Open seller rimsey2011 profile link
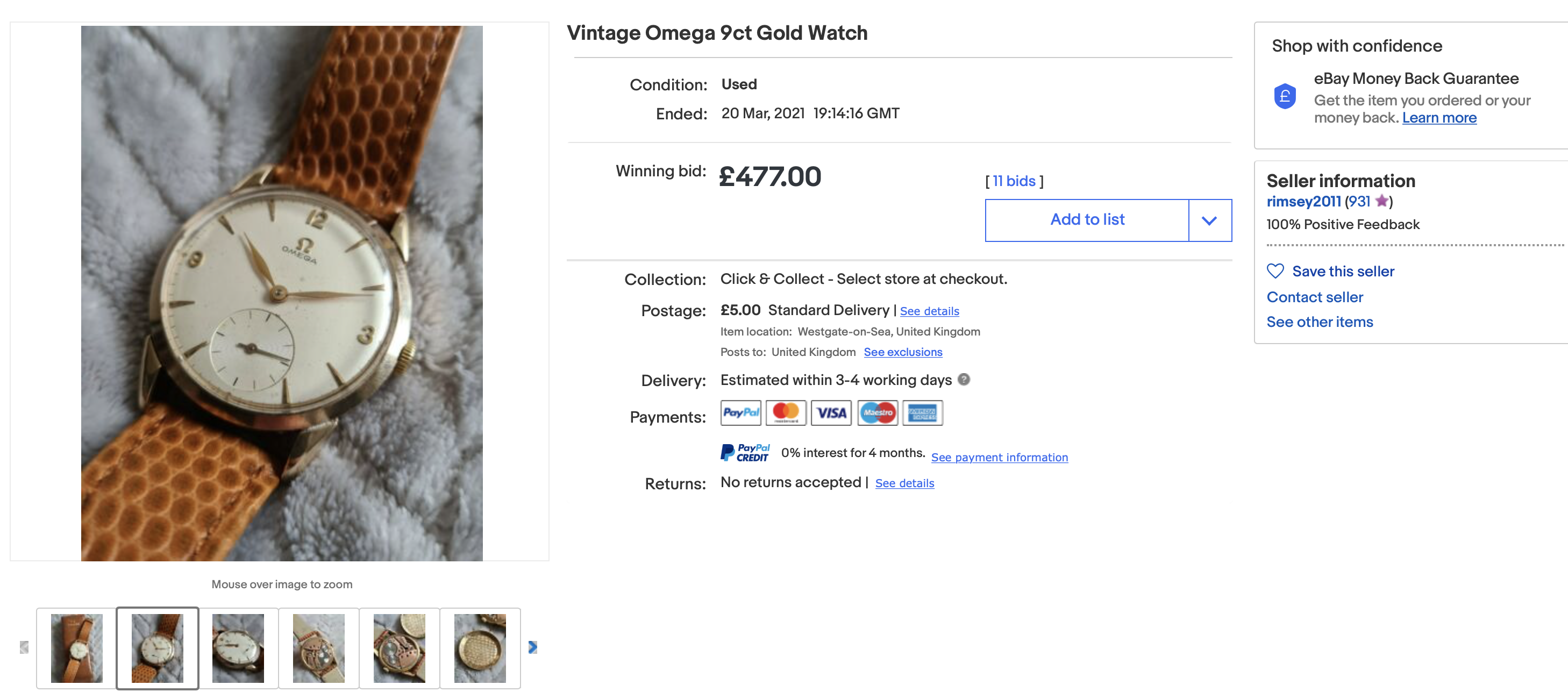1568x699 pixels. [1303, 202]
